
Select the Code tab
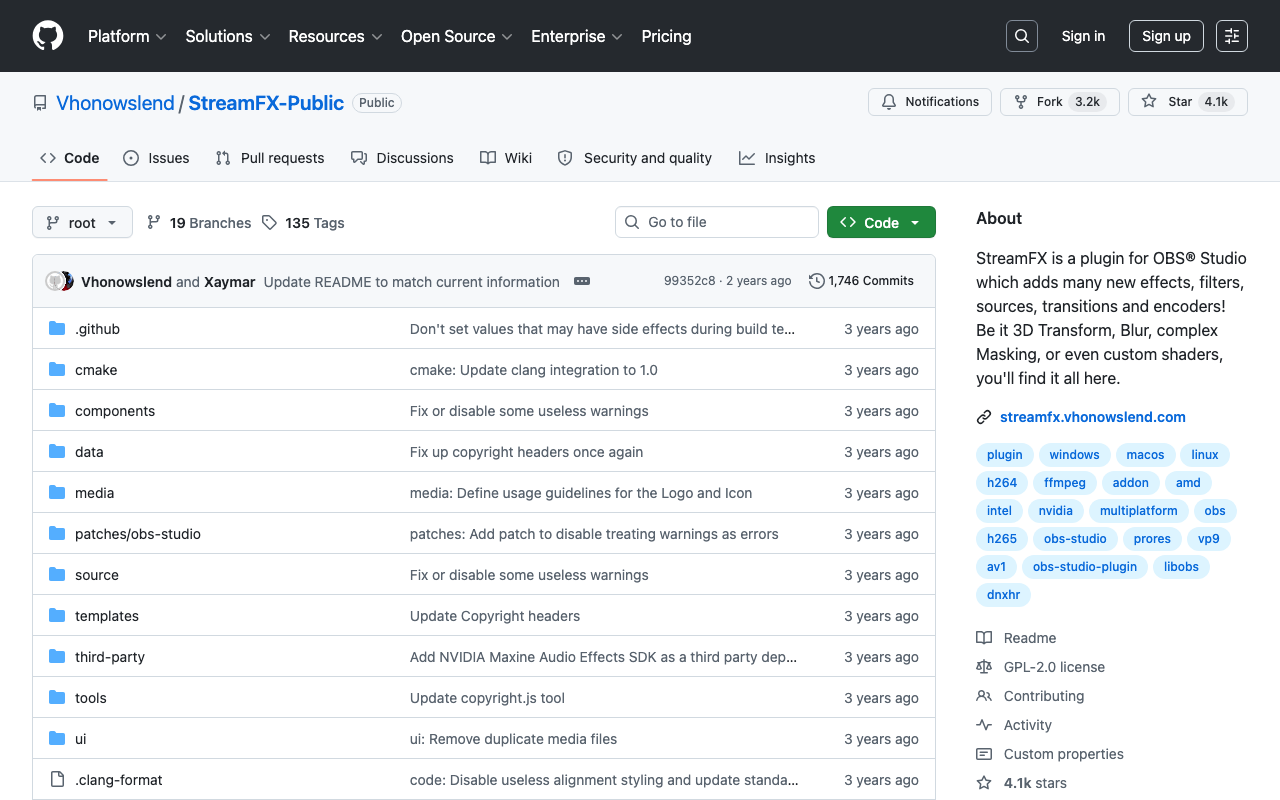click(70, 158)
